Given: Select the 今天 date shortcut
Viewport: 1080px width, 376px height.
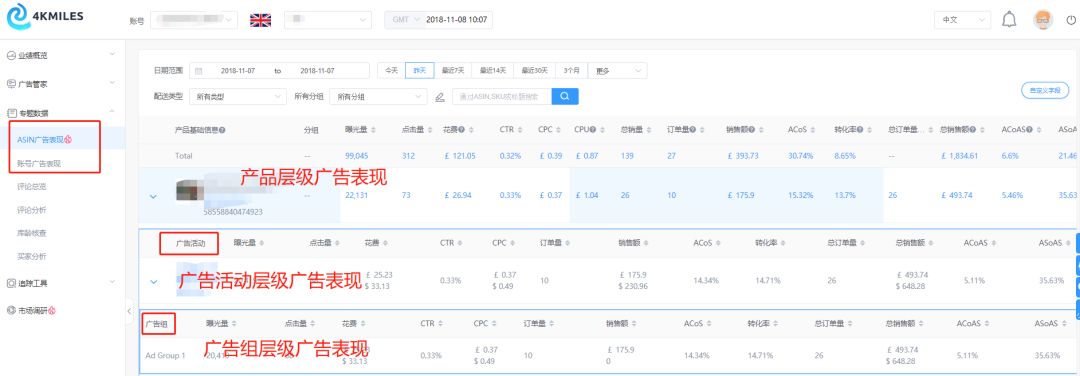Looking at the screenshot, I should 391,71.
